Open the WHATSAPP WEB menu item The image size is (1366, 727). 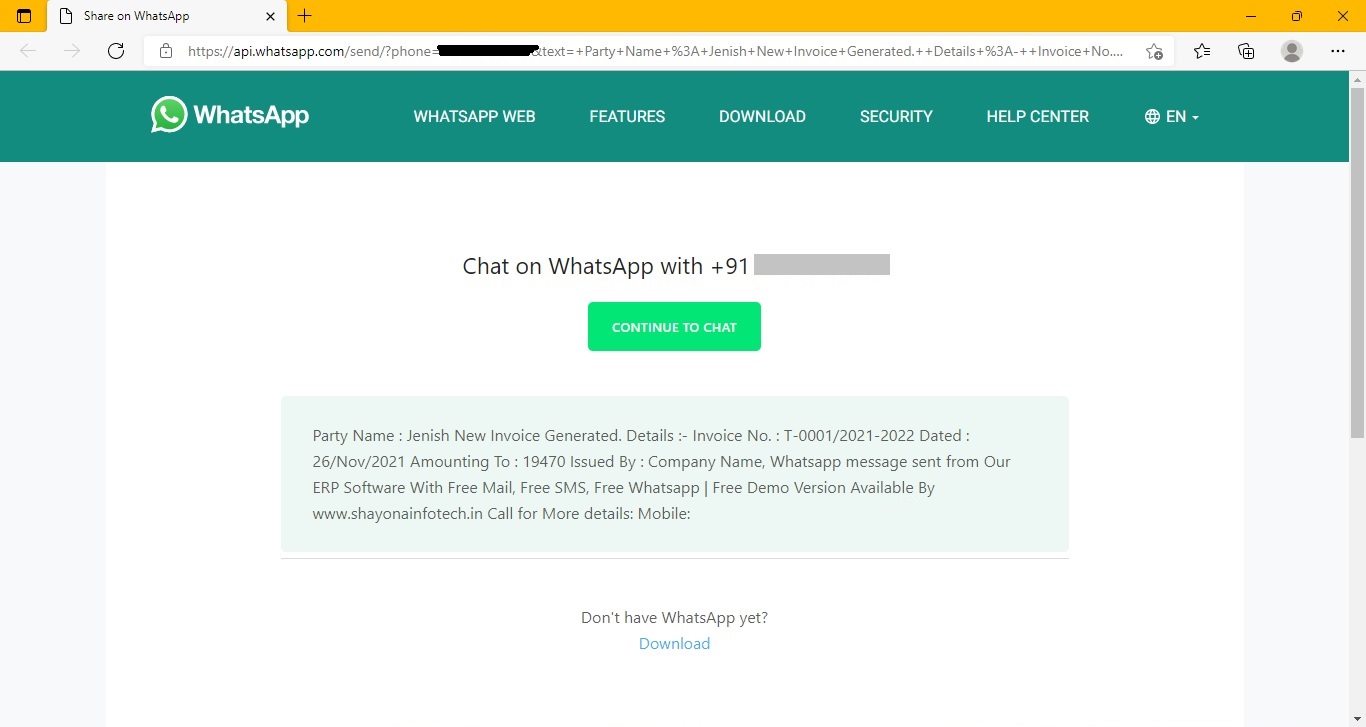474,116
